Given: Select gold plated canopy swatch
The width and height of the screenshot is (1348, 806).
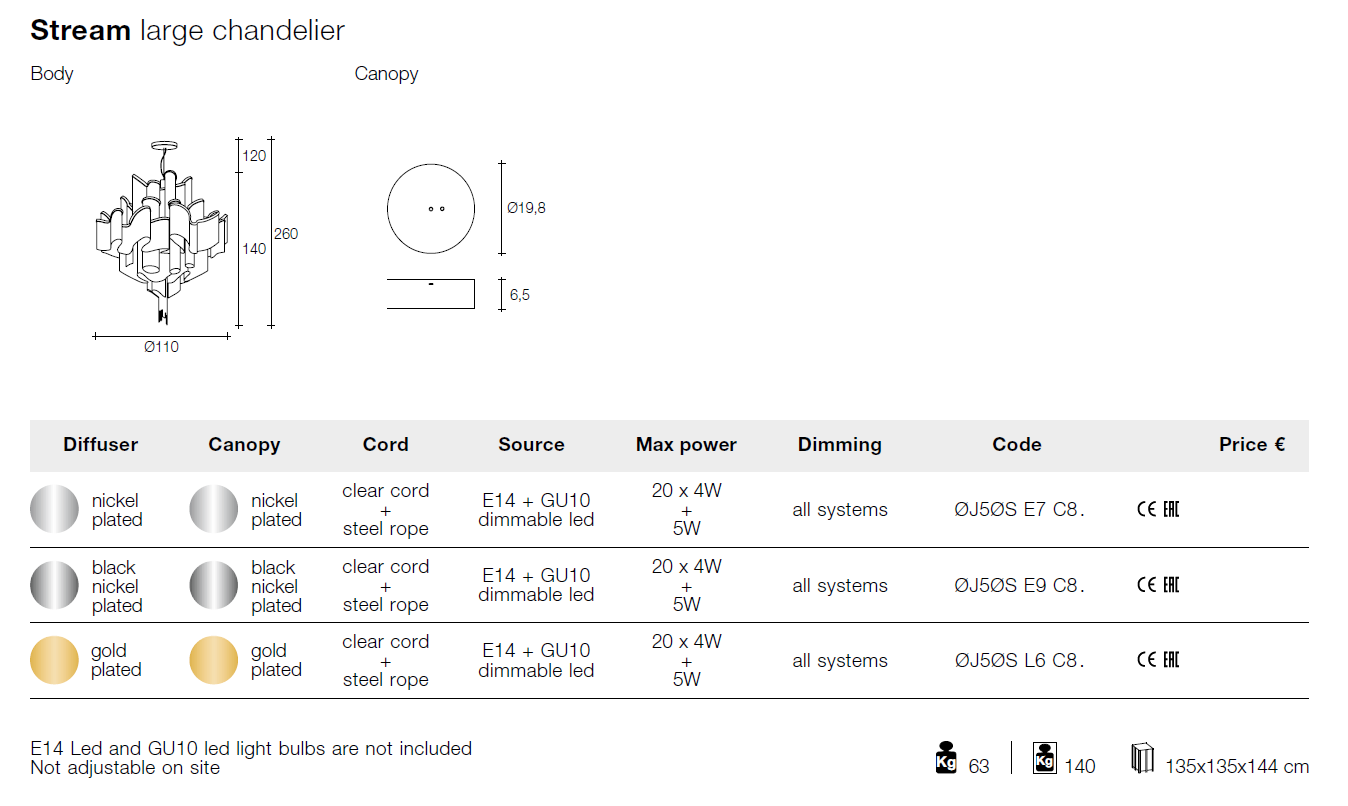Looking at the screenshot, I should (213, 661).
